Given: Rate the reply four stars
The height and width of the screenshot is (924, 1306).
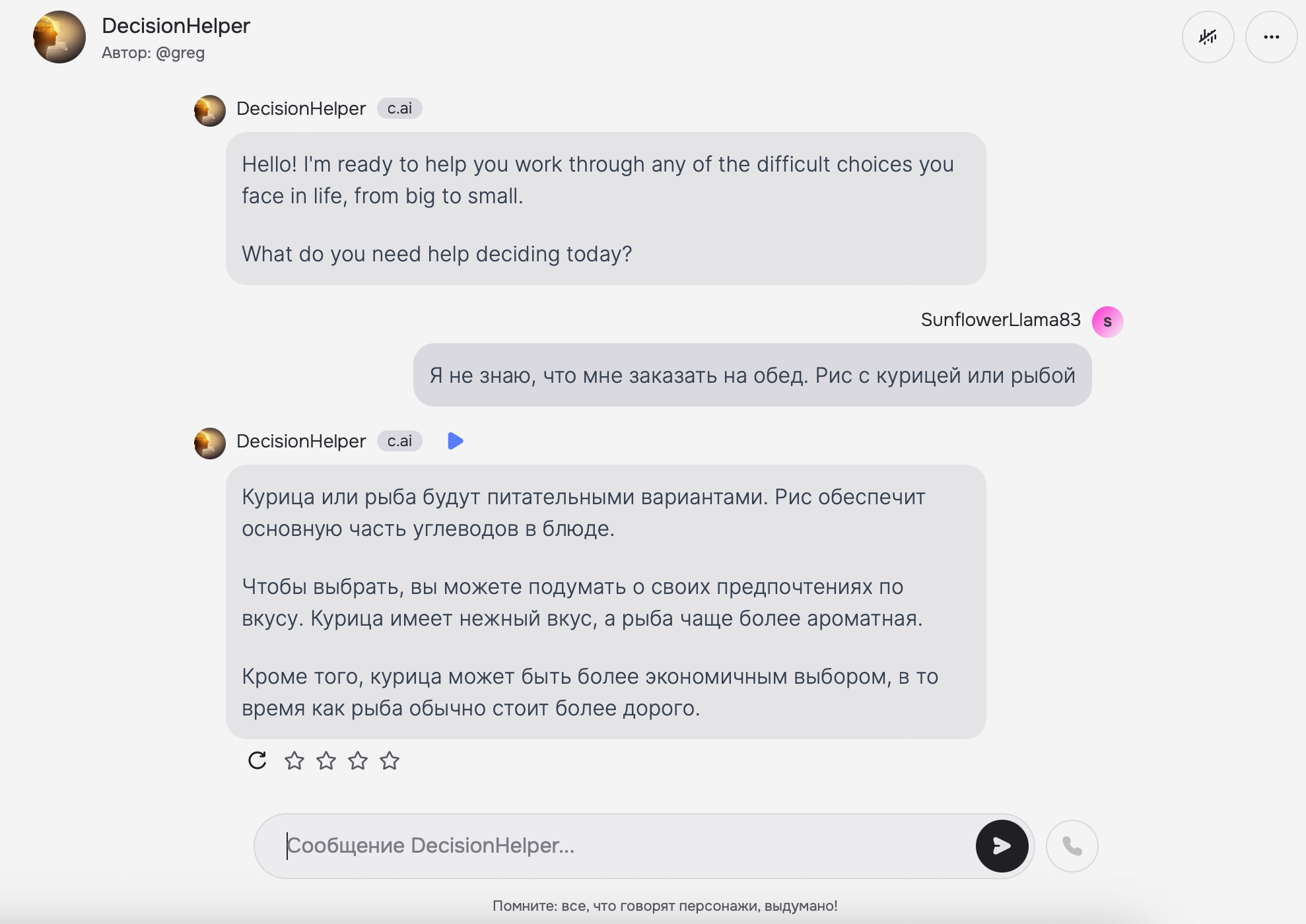Looking at the screenshot, I should pos(390,761).
